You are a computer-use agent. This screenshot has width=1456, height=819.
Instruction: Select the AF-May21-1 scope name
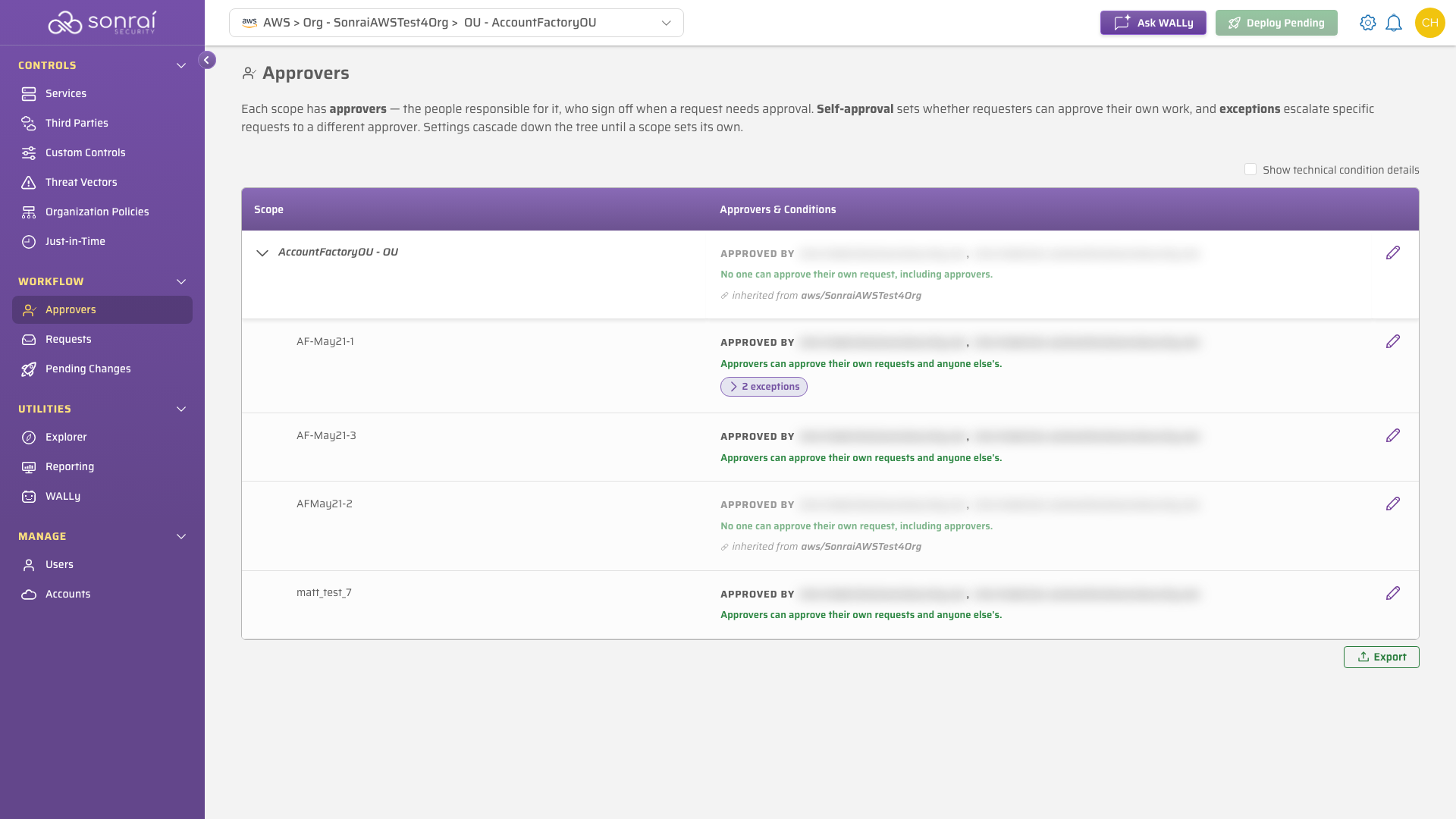click(325, 341)
